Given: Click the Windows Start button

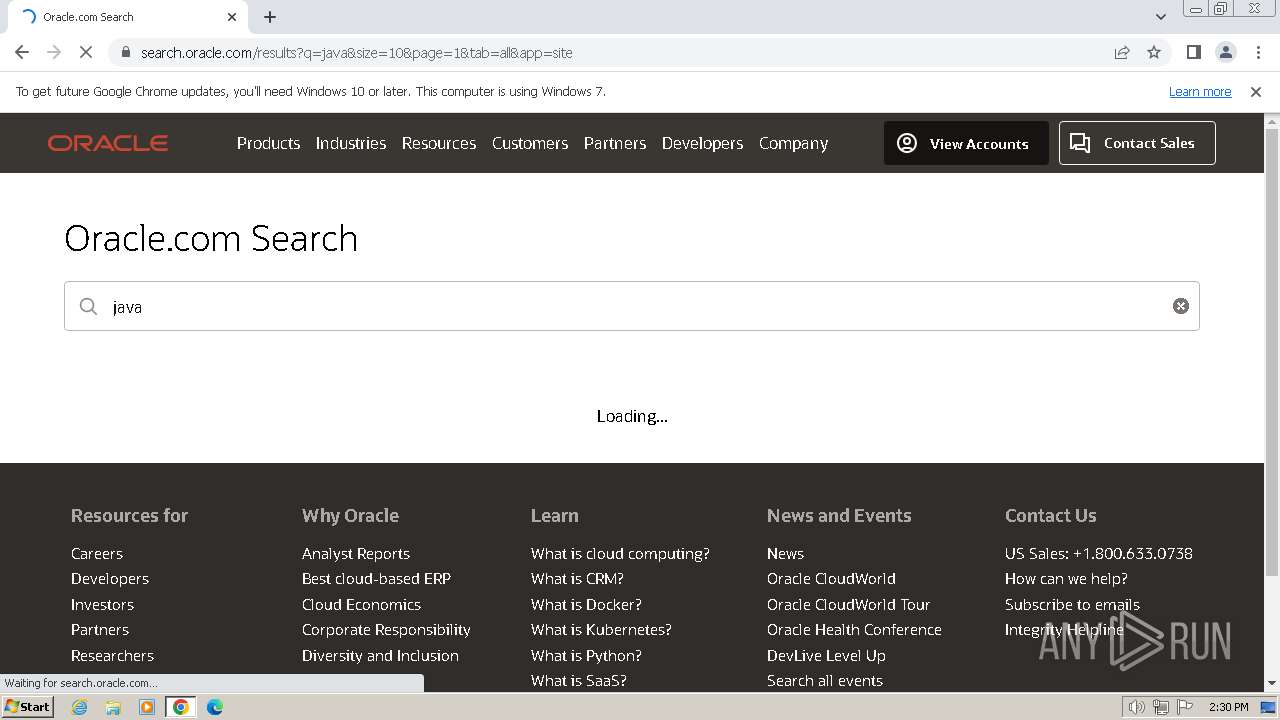Looking at the screenshot, I should point(28,707).
